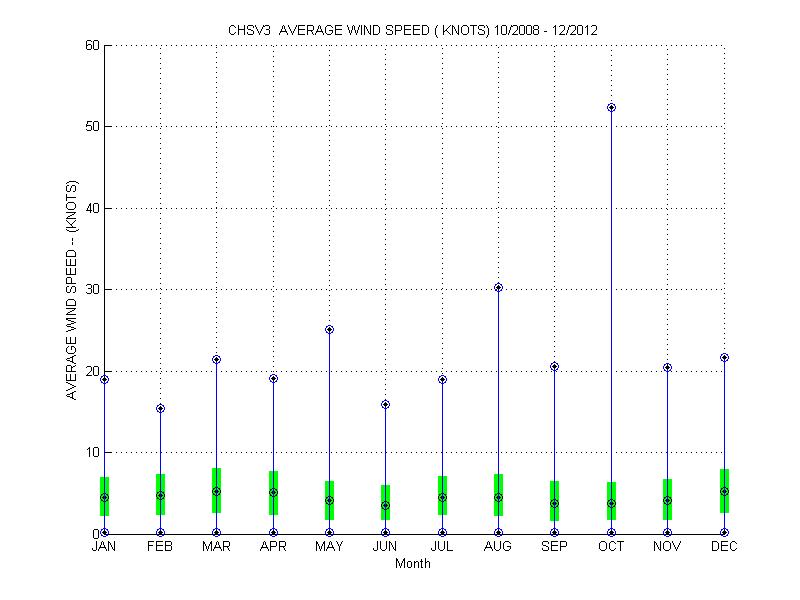
Task: Click the October maximum marker near 52 knots
Action: (x=611, y=107)
